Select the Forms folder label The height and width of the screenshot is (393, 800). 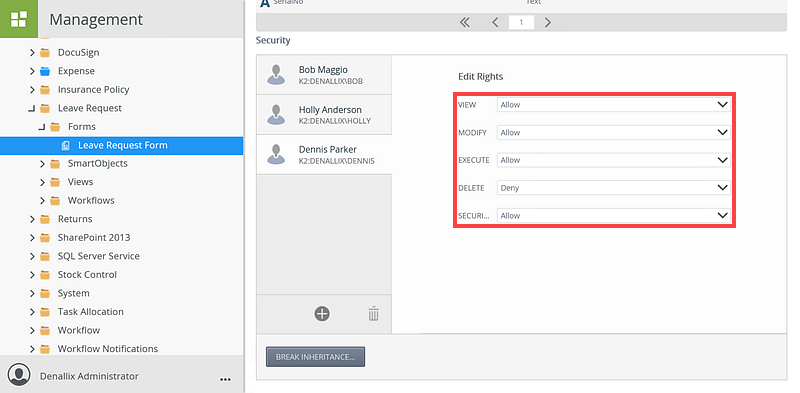point(82,127)
